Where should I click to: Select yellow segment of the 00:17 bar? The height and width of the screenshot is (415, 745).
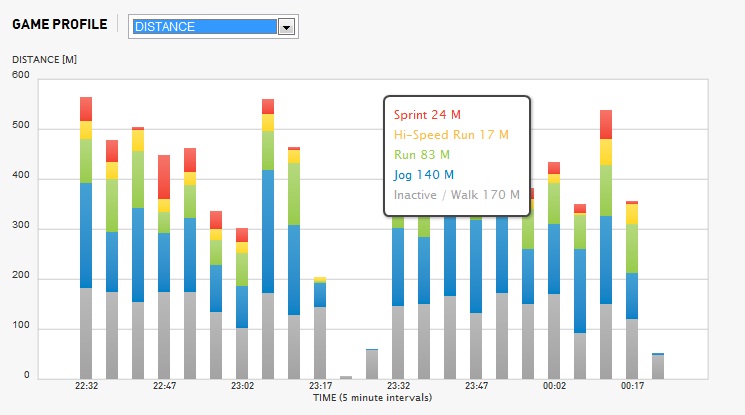pyautogui.click(x=632, y=213)
